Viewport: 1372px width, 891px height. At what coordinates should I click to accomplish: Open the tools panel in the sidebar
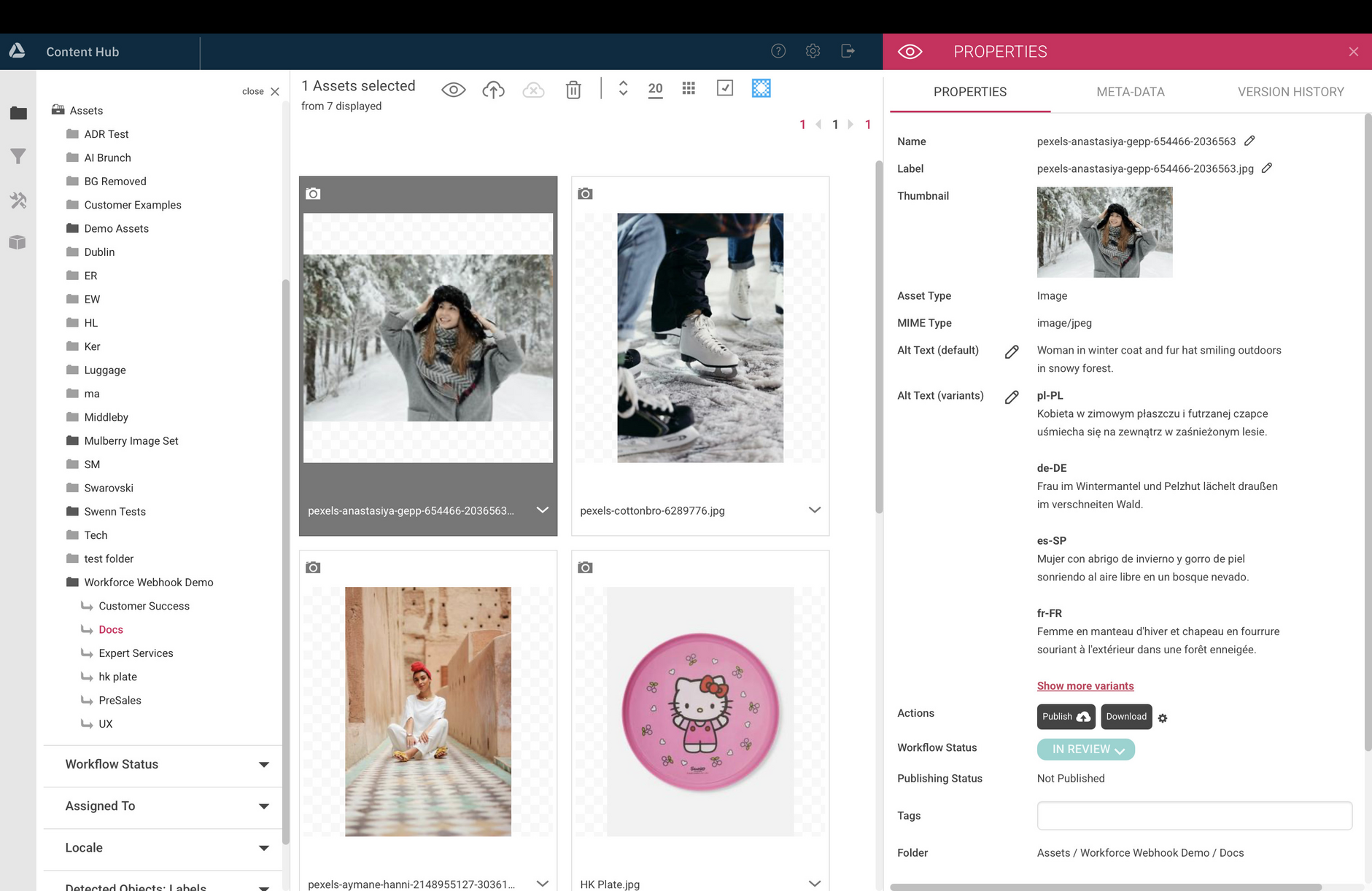[x=18, y=201]
